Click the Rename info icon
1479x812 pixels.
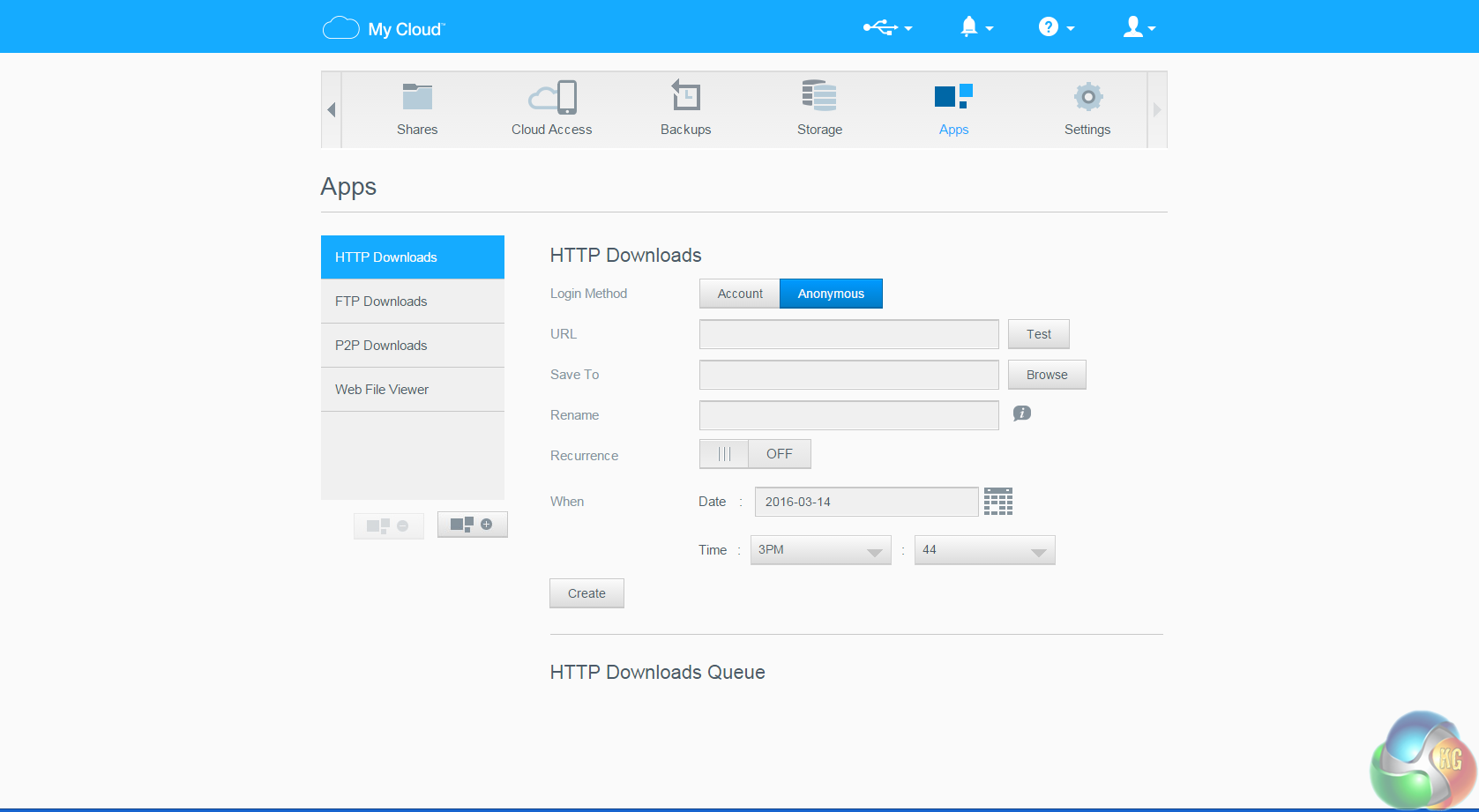click(1021, 413)
